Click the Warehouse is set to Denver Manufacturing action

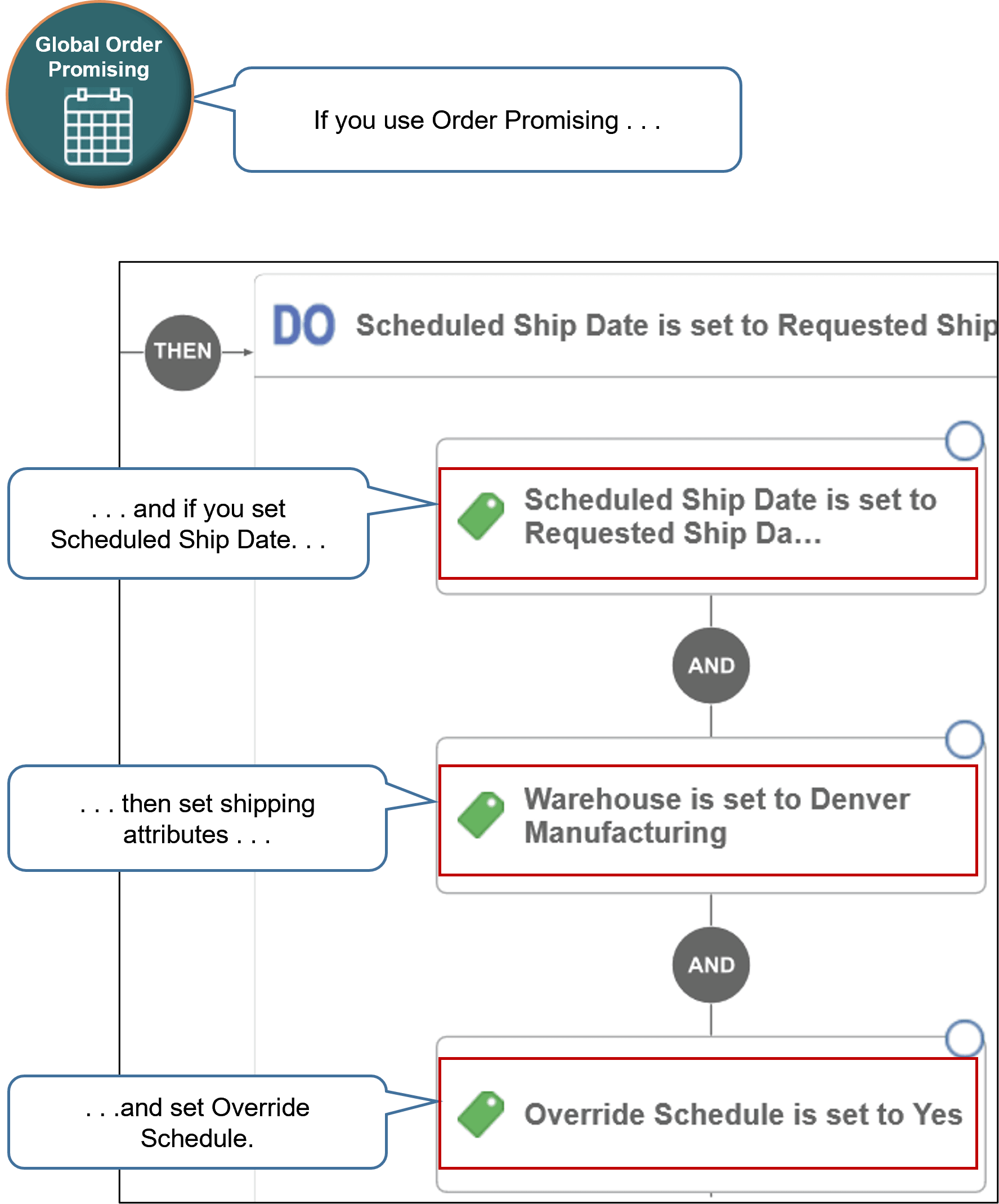coord(716,814)
